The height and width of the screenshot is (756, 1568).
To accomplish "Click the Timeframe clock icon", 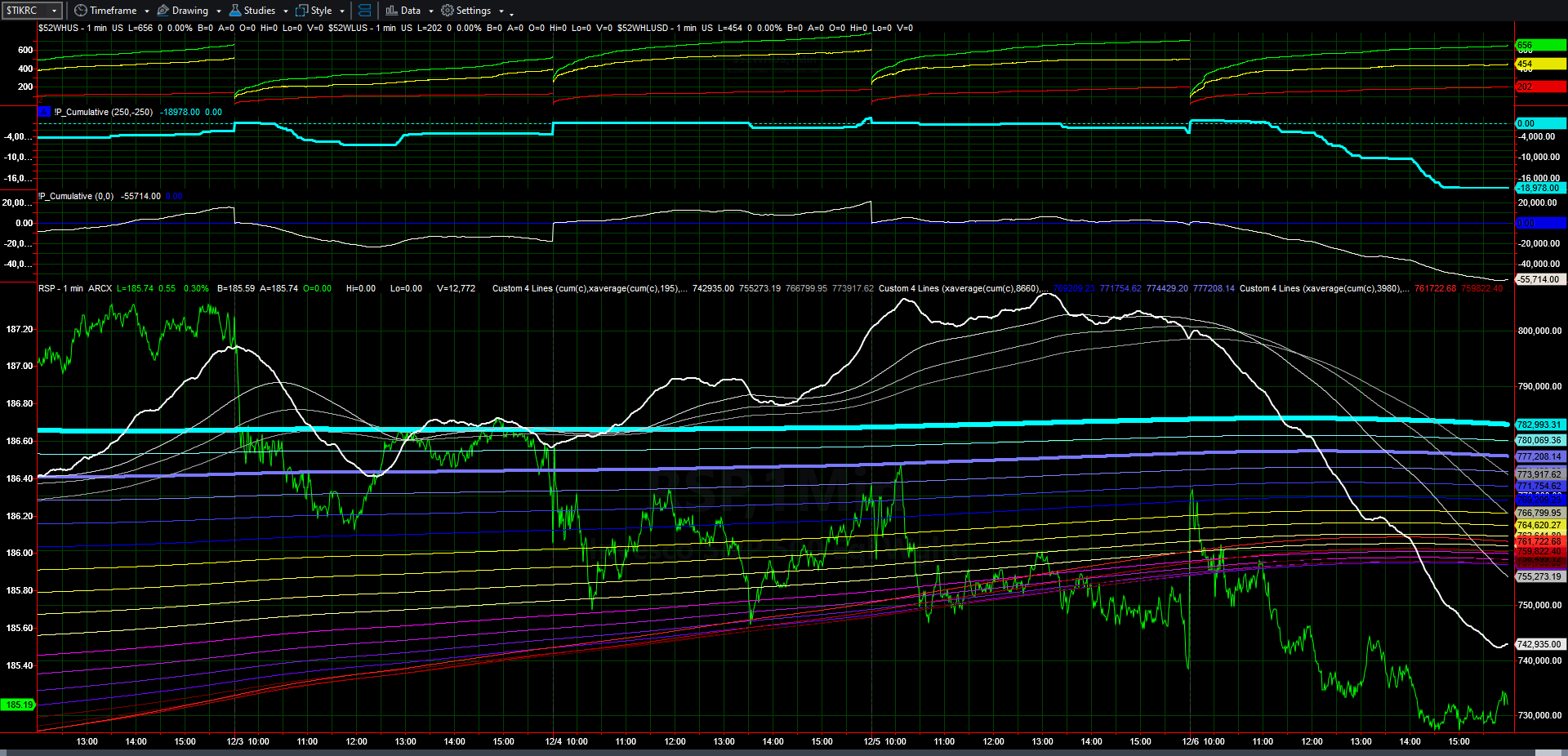I will [80, 11].
